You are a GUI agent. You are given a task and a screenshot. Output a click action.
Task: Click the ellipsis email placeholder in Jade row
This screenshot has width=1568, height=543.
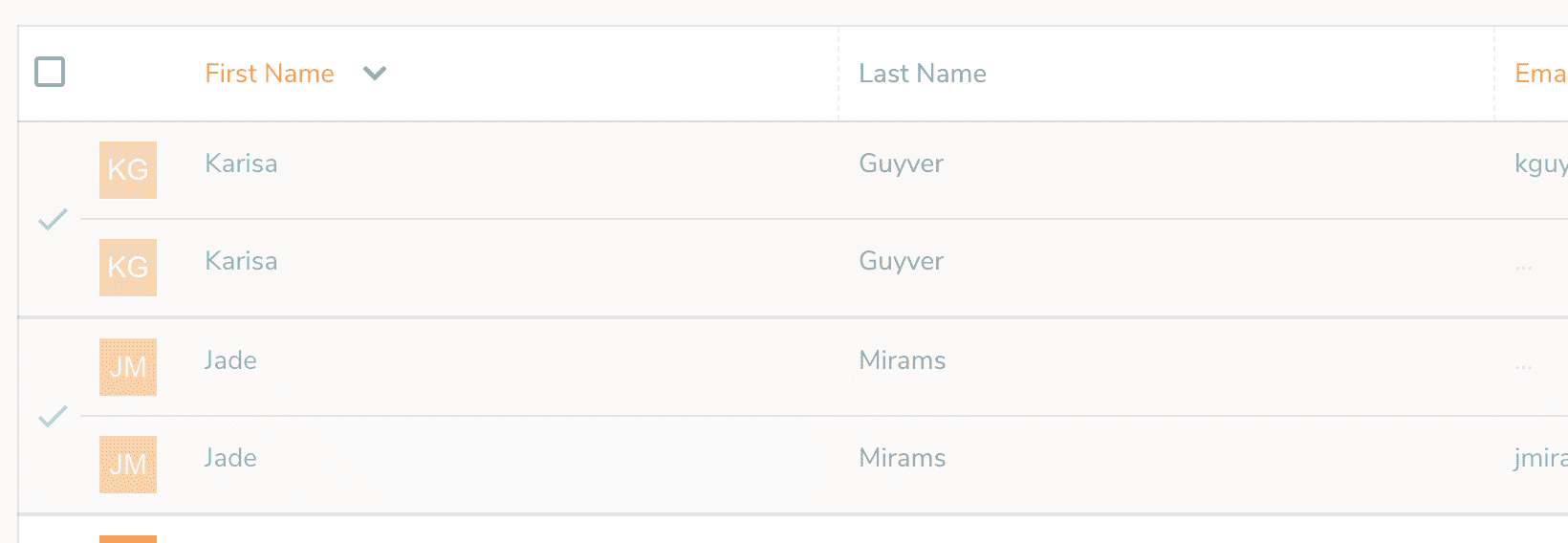point(1523,366)
